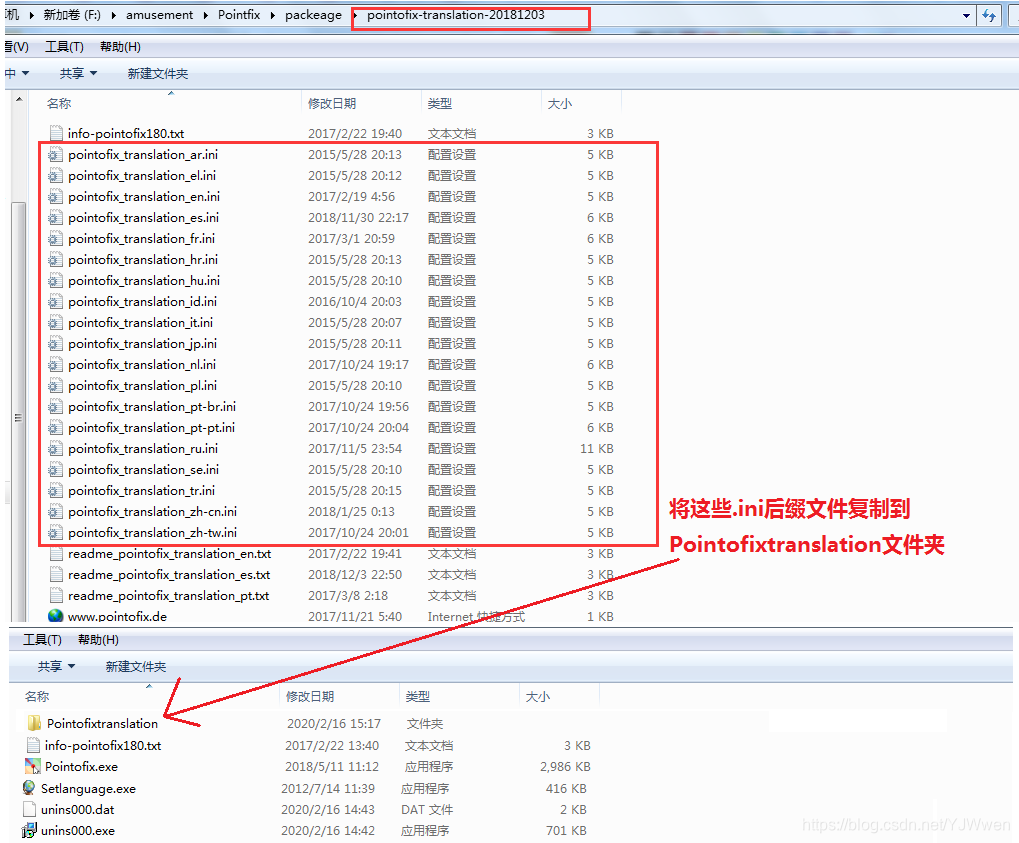Open the 帮助(H) menu in lower window
The width and height of the screenshot is (1019, 843).
[x=98, y=640]
